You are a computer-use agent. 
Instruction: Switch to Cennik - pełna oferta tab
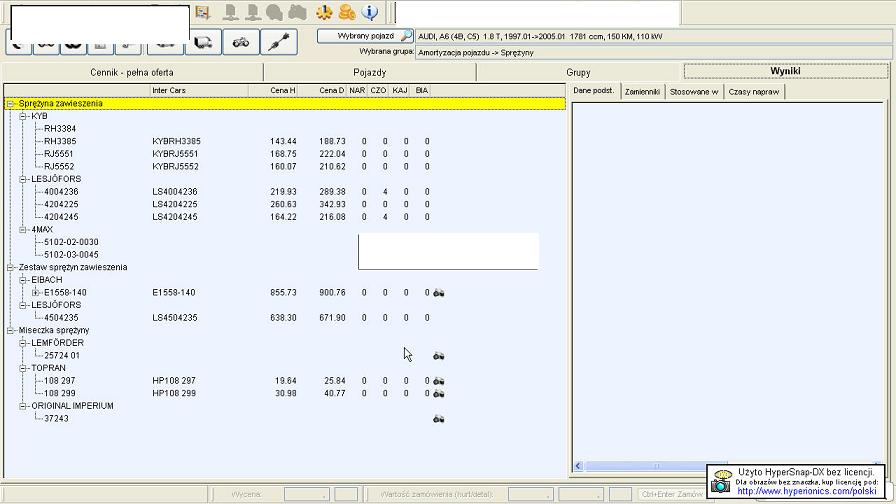click(132, 73)
